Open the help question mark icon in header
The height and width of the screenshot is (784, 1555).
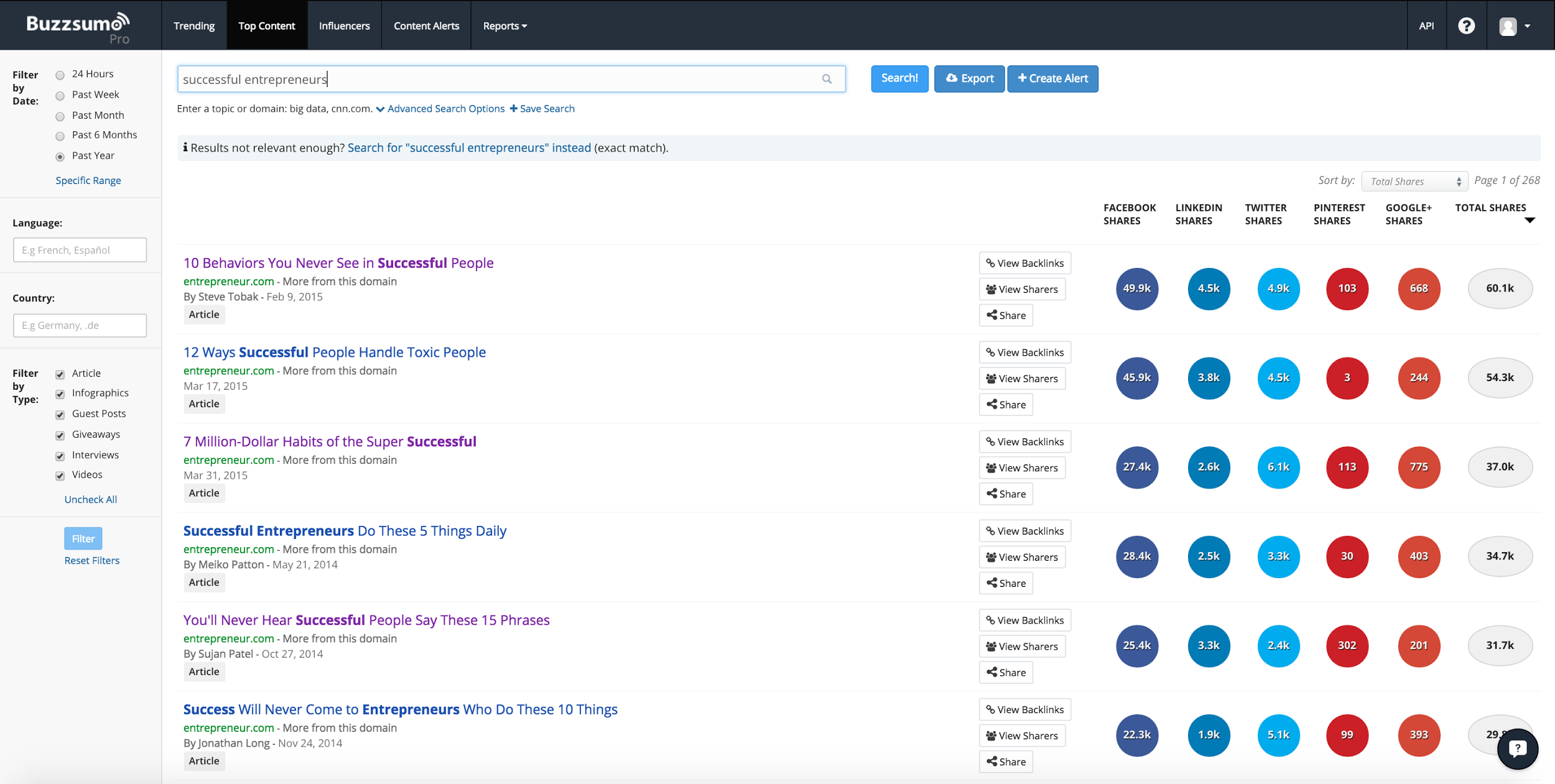point(1466,25)
